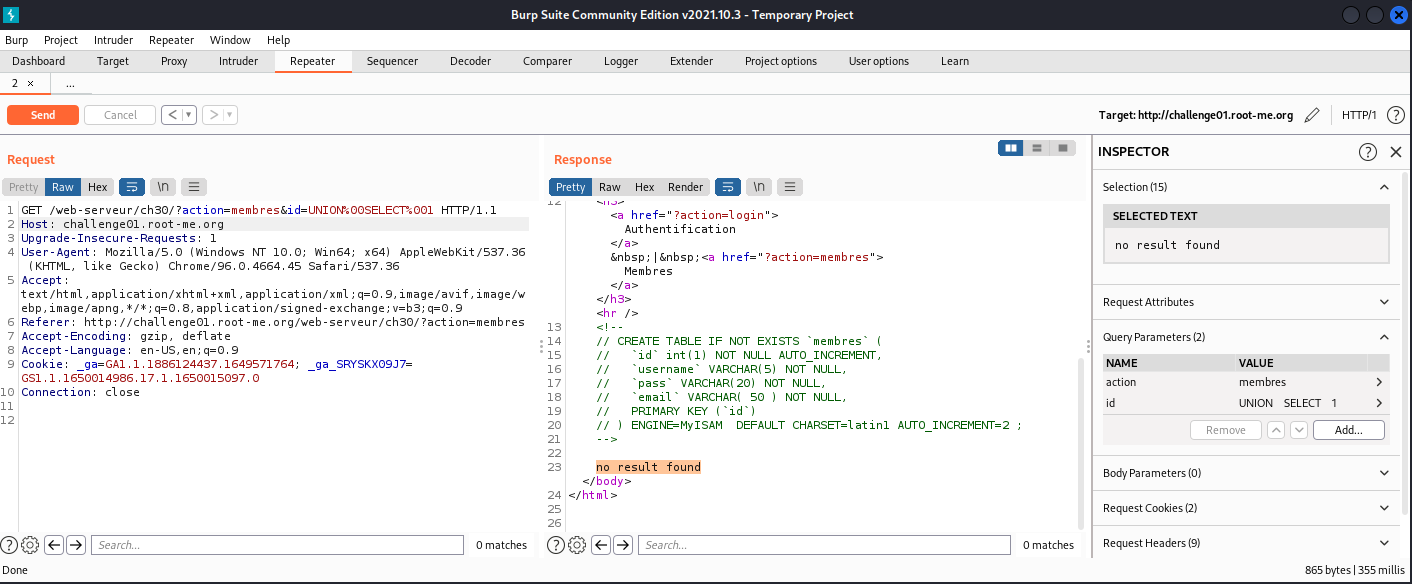Viewport: 1412px width, 584px height.
Task: Select Pretty view for Request
Action: 24,187
